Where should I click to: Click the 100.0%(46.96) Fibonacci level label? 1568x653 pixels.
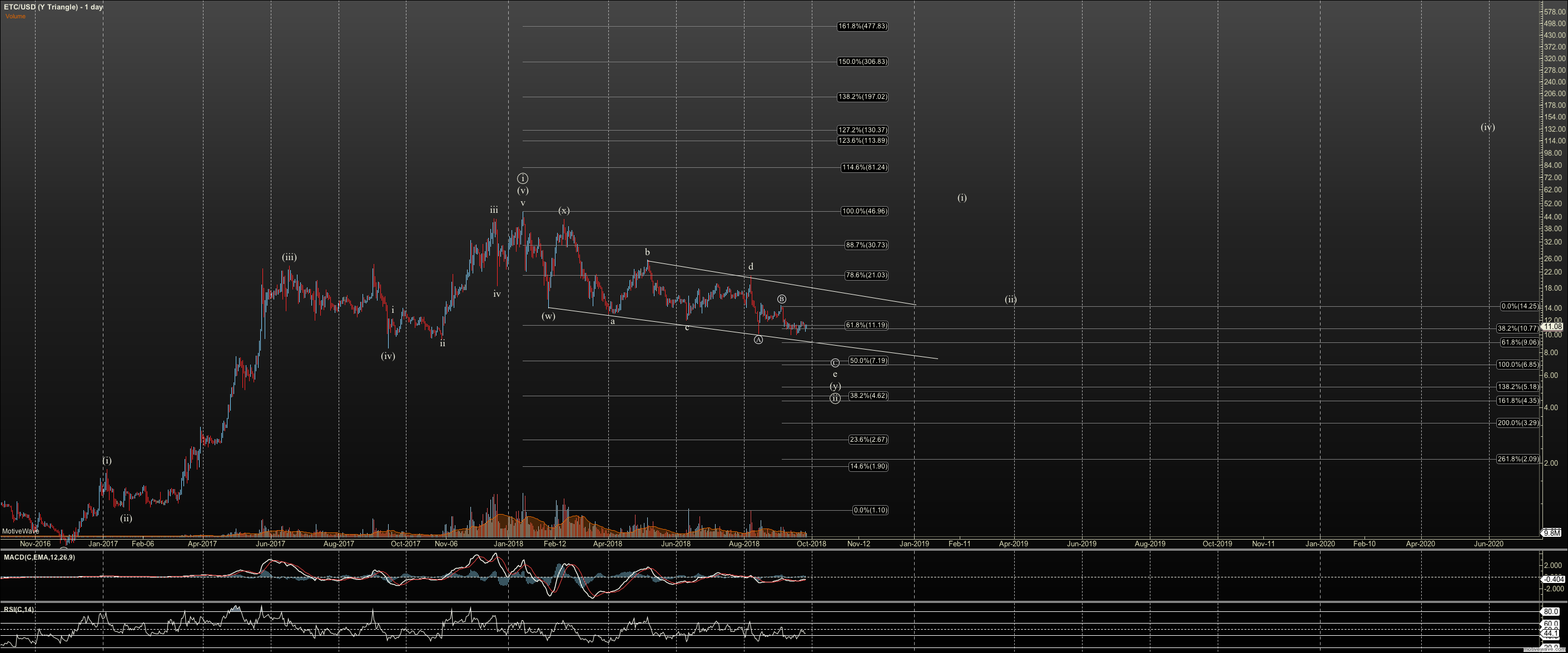pyautogui.click(x=865, y=211)
